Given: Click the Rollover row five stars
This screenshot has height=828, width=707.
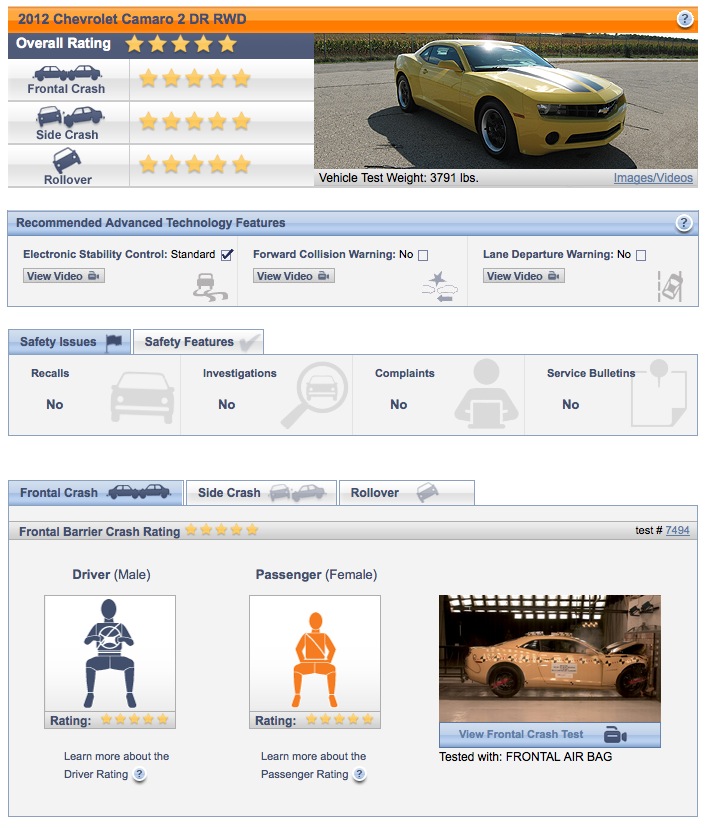Looking at the screenshot, I should 194,164.
